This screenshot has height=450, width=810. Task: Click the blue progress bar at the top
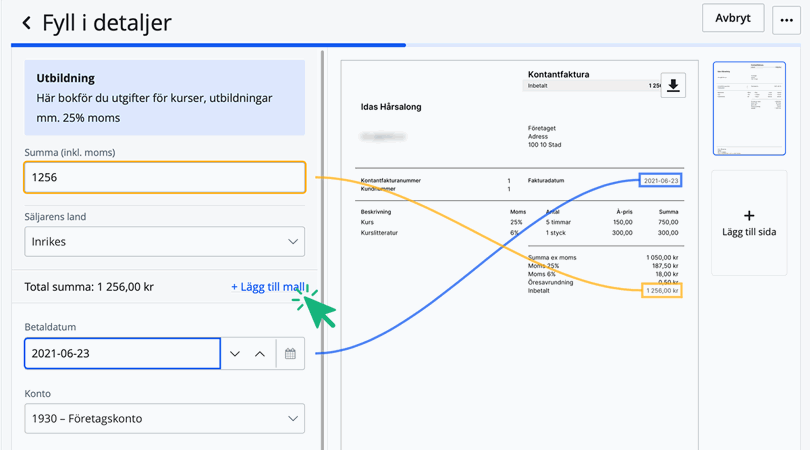coord(208,45)
